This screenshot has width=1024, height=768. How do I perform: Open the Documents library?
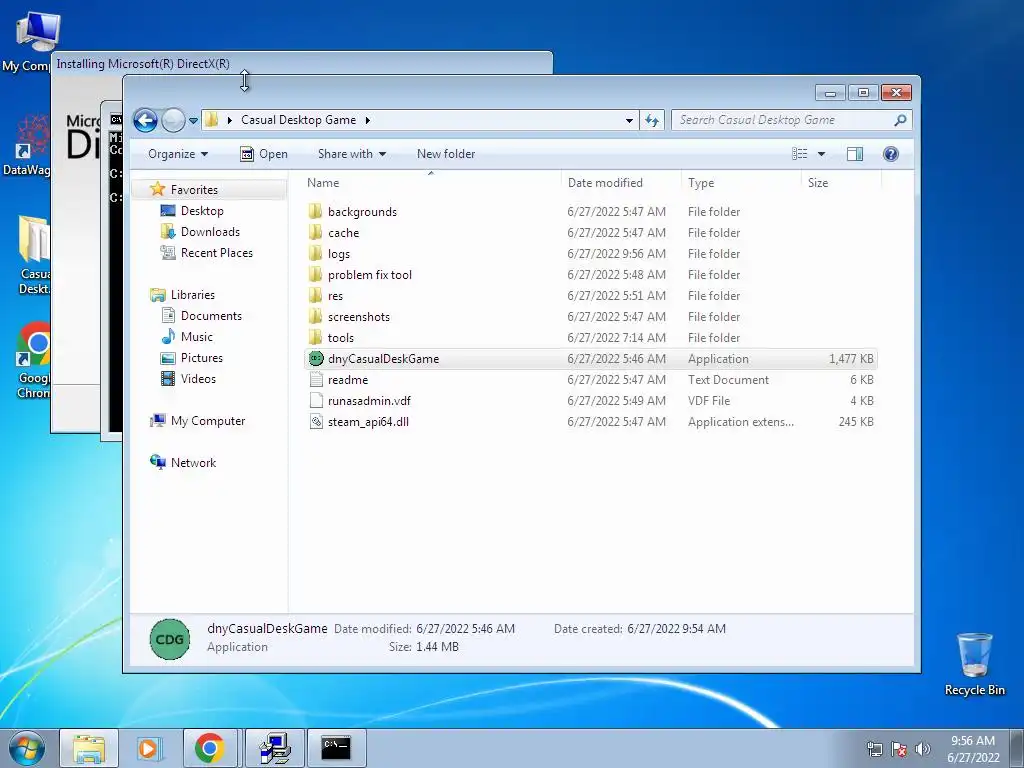coord(211,315)
